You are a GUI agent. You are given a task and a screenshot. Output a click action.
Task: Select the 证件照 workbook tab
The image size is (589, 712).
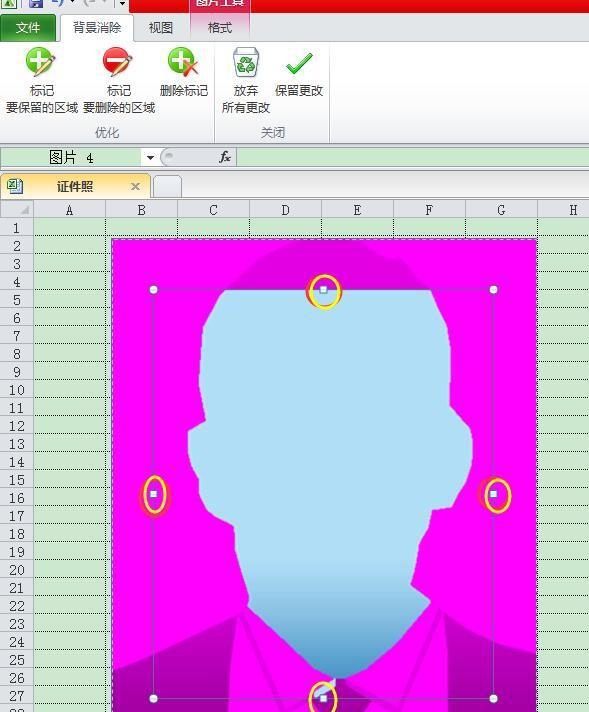[x=75, y=186]
